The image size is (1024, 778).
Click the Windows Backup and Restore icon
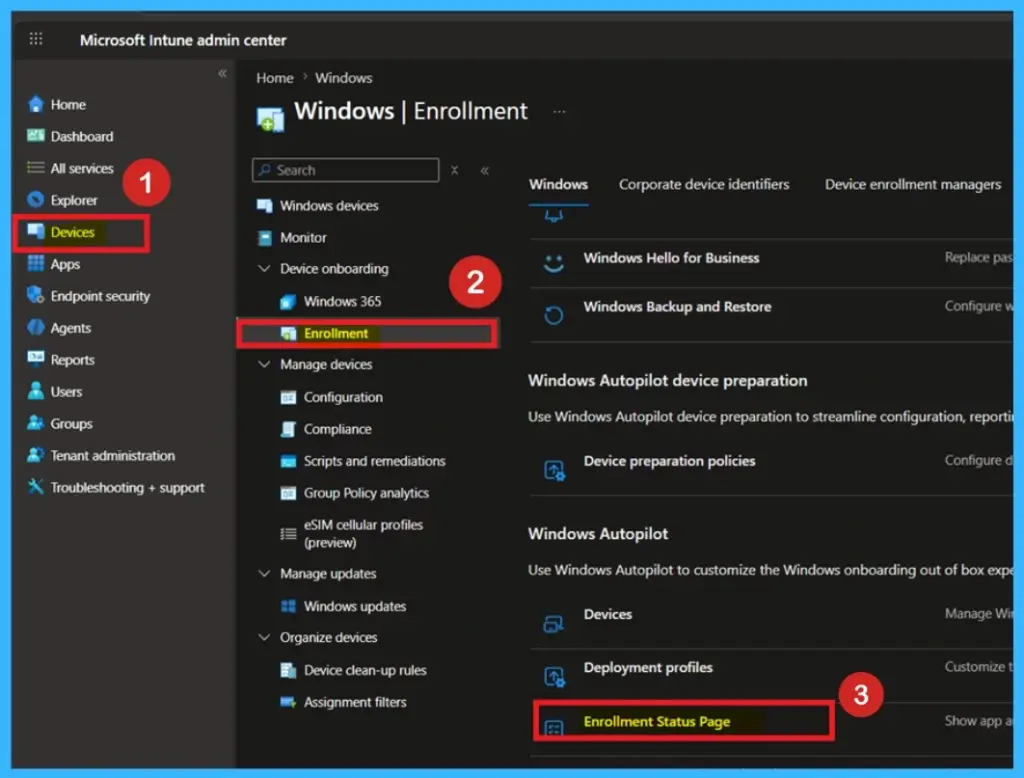pos(554,315)
